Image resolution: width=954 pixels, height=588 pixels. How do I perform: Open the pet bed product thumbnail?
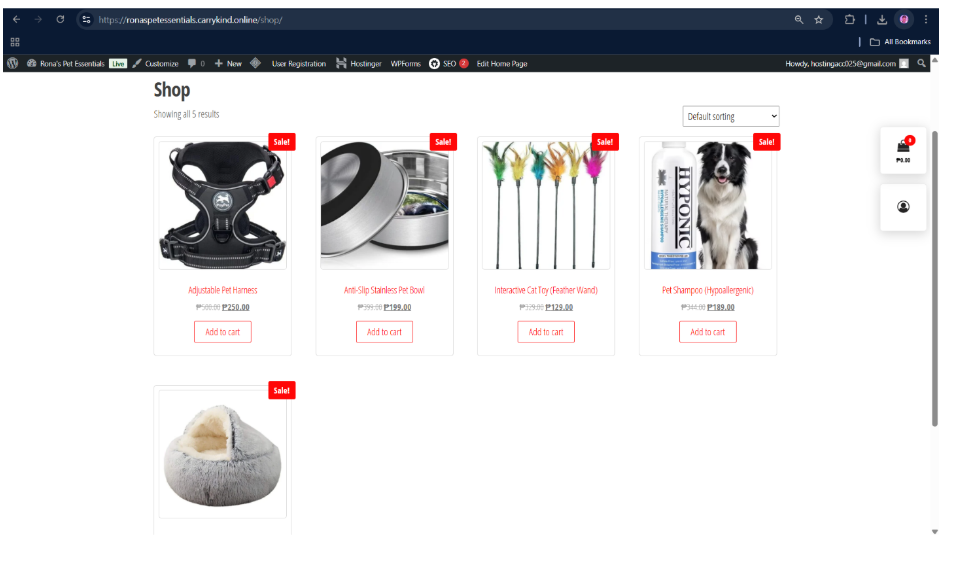tap(223, 454)
